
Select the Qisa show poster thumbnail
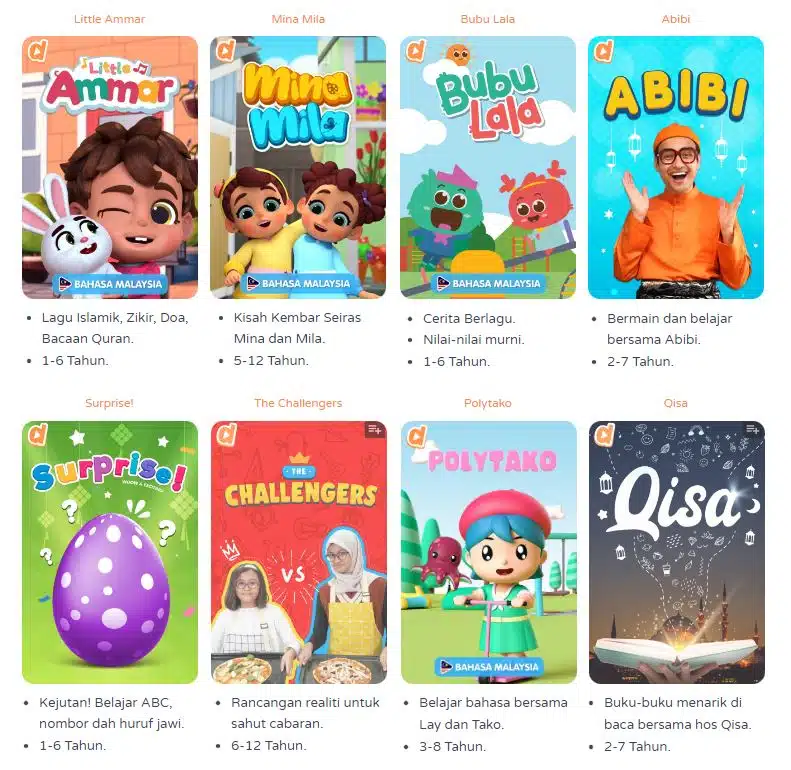tap(676, 553)
